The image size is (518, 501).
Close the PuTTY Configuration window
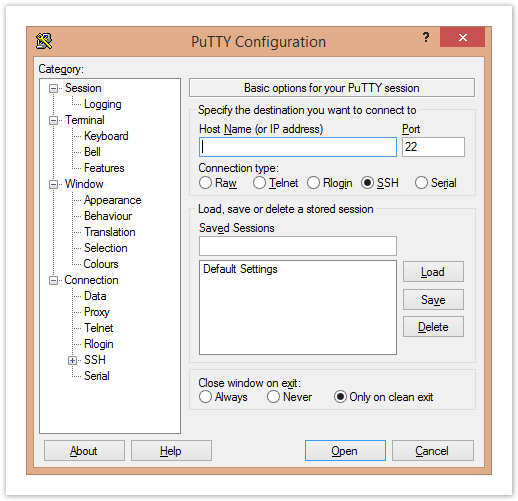(x=462, y=37)
